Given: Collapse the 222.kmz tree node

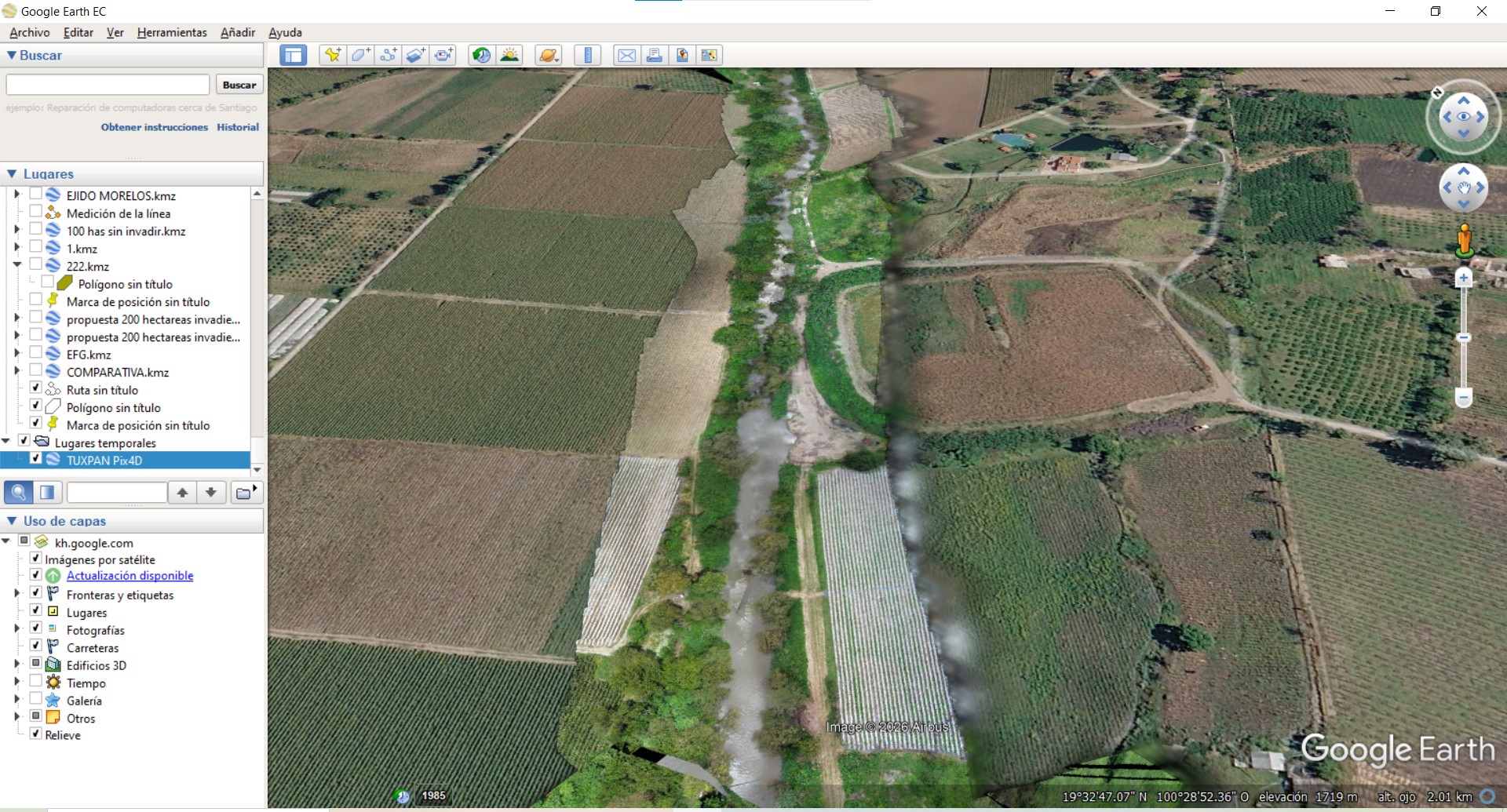Looking at the screenshot, I should click(x=17, y=265).
